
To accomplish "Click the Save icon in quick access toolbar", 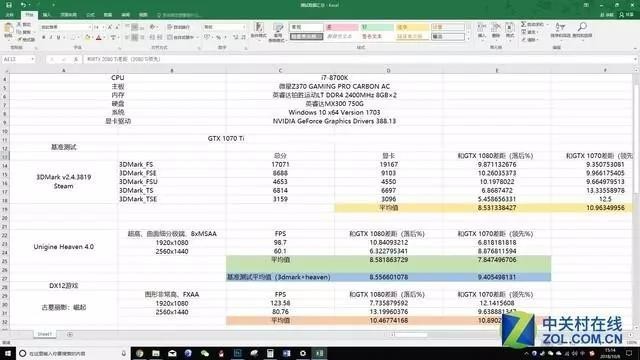I will [x=9, y=5].
